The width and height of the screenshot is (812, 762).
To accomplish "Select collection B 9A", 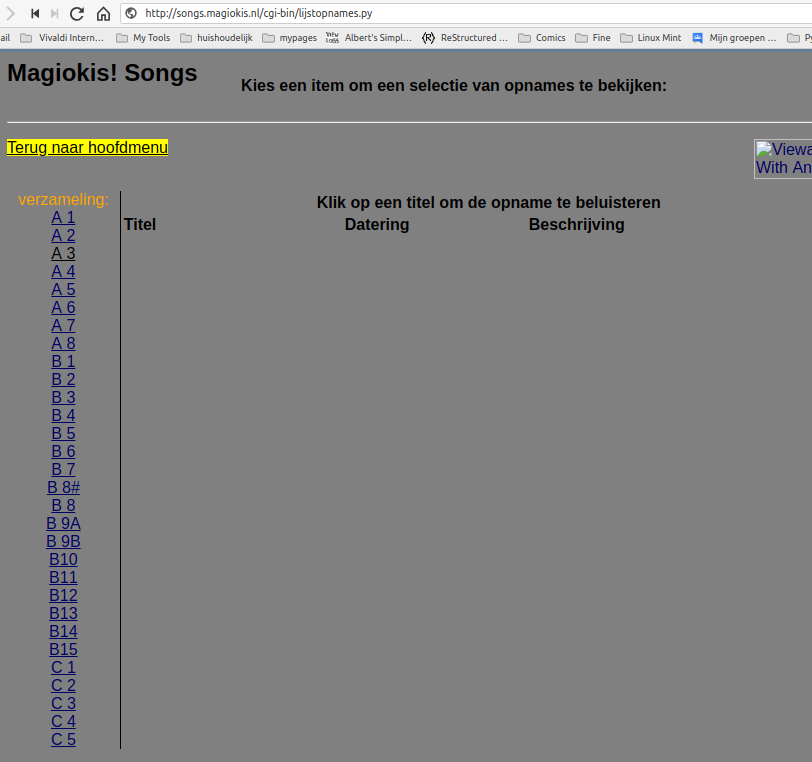I will (x=63, y=524).
